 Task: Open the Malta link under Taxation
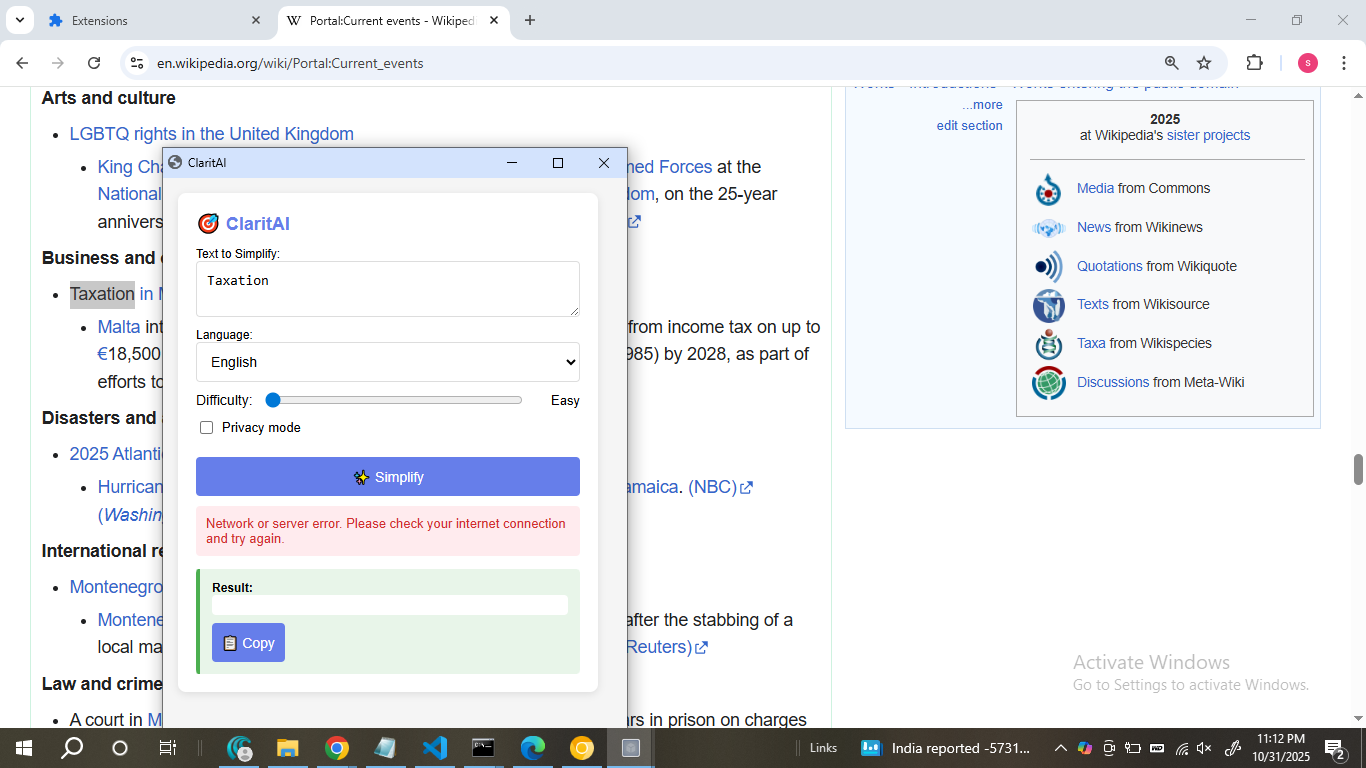(x=119, y=327)
